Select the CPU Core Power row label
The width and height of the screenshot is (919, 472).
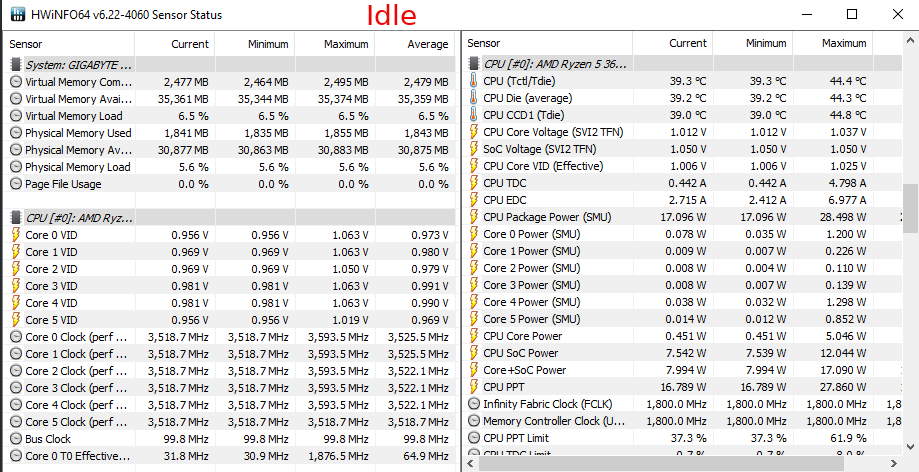pyautogui.click(x=523, y=336)
